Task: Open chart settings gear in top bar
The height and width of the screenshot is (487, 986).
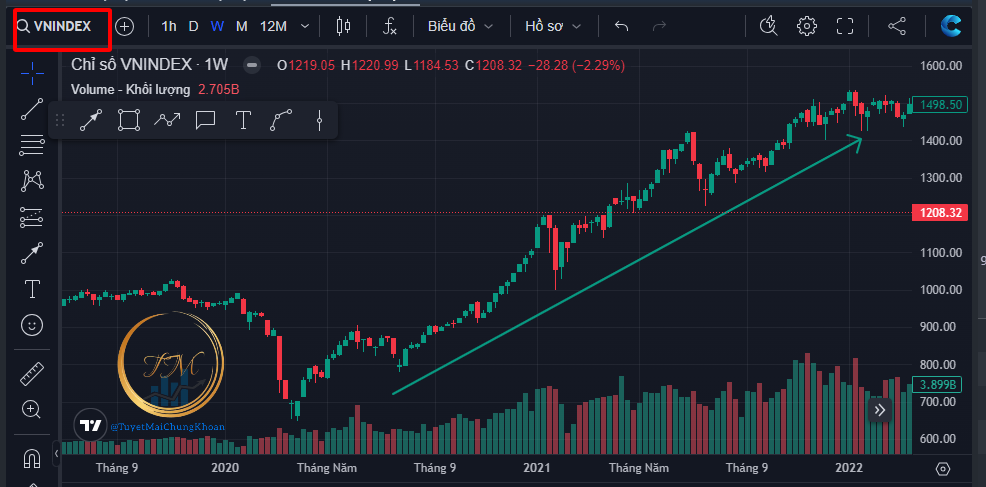Action: (807, 26)
